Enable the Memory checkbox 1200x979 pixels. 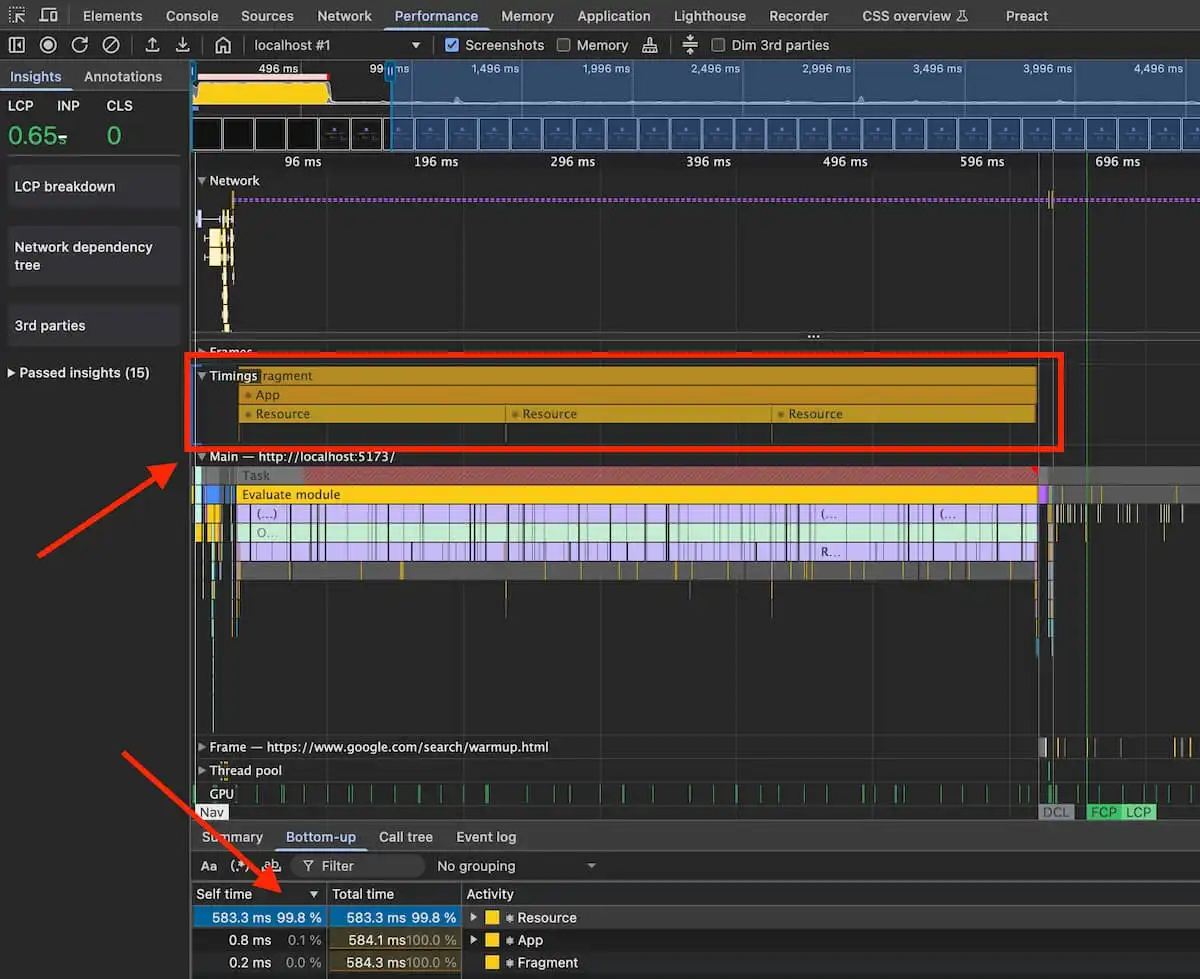point(564,45)
